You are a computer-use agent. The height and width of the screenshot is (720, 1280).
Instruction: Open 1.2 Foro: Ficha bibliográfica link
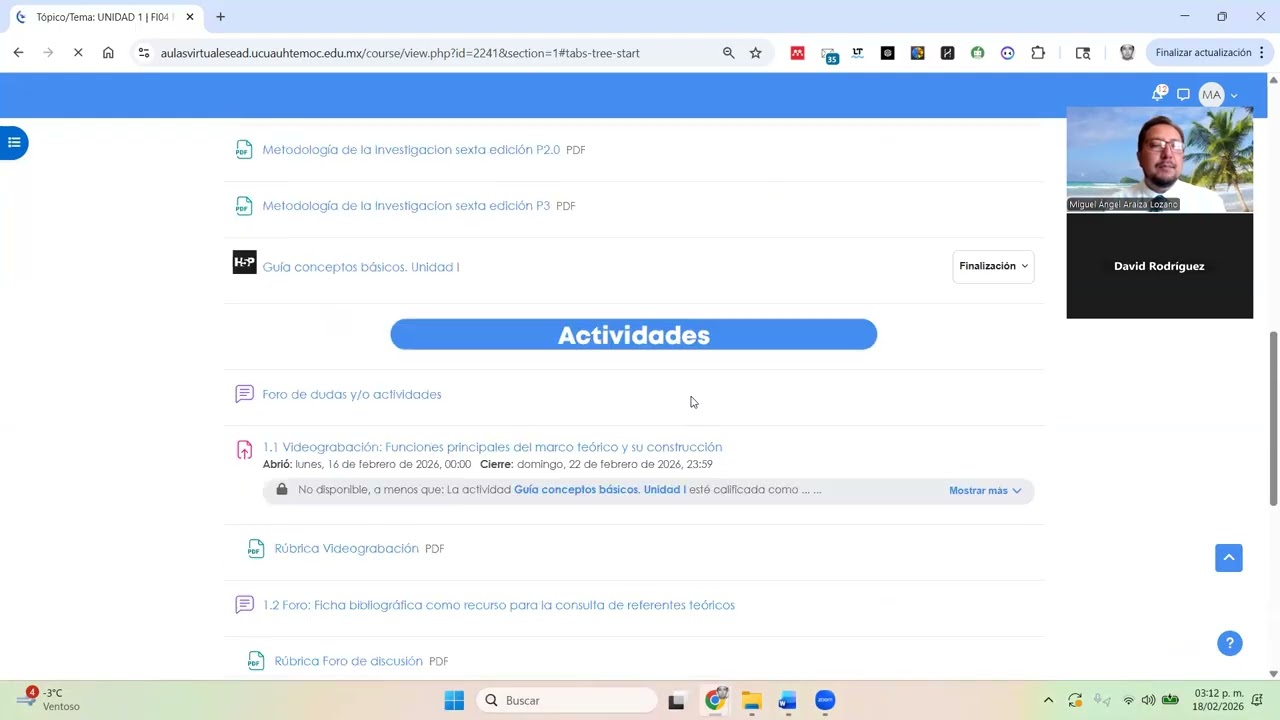click(x=499, y=605)
